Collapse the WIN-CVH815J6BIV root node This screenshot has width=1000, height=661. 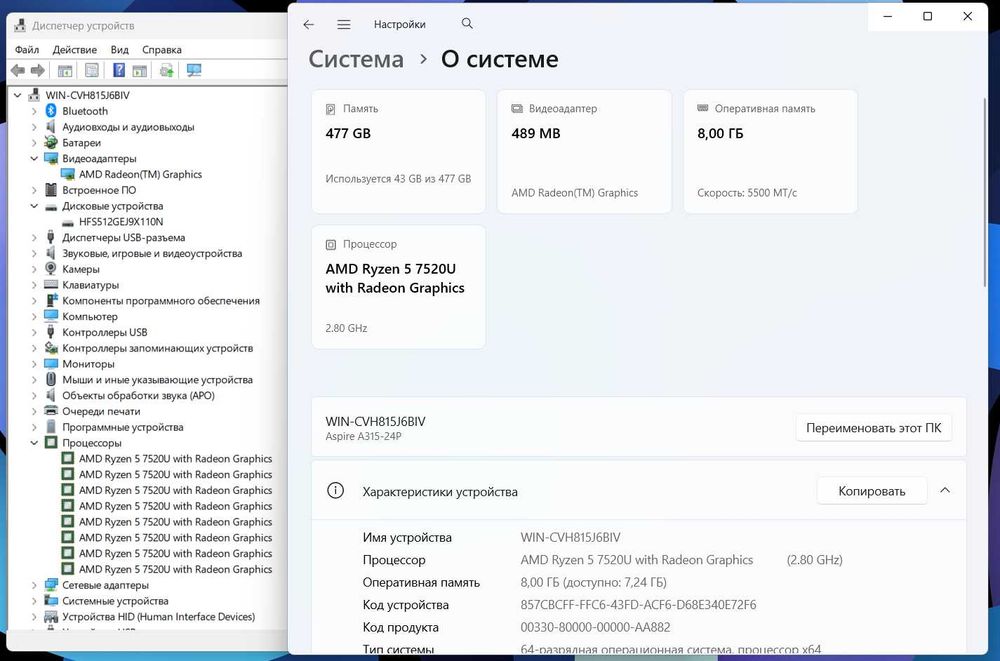[18, 95]
